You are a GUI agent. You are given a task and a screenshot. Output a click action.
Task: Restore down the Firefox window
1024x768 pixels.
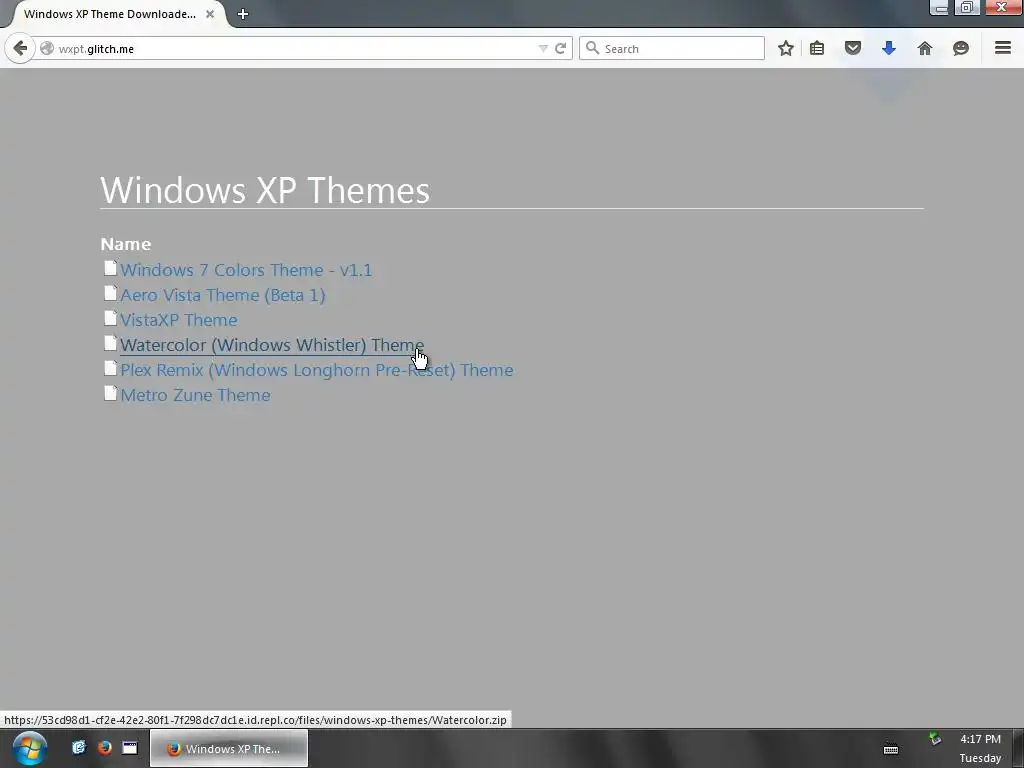pos(967,7)
